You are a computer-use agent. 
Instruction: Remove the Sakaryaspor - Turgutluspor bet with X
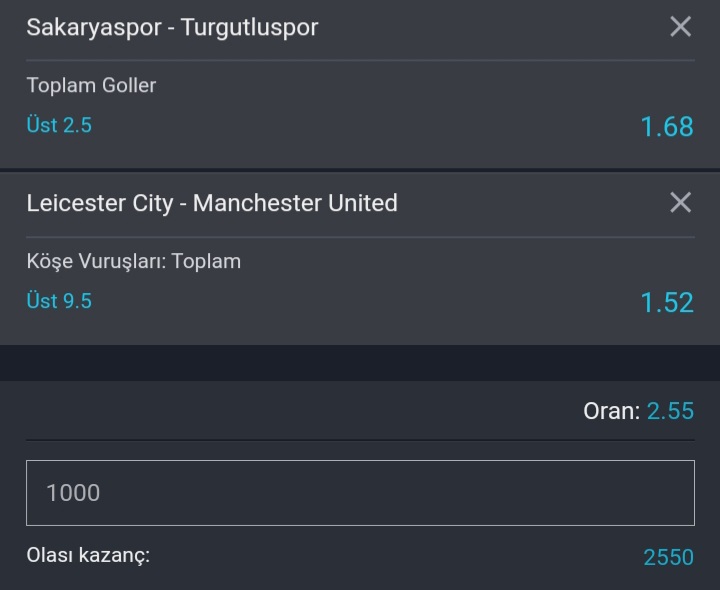pos(681,26)
